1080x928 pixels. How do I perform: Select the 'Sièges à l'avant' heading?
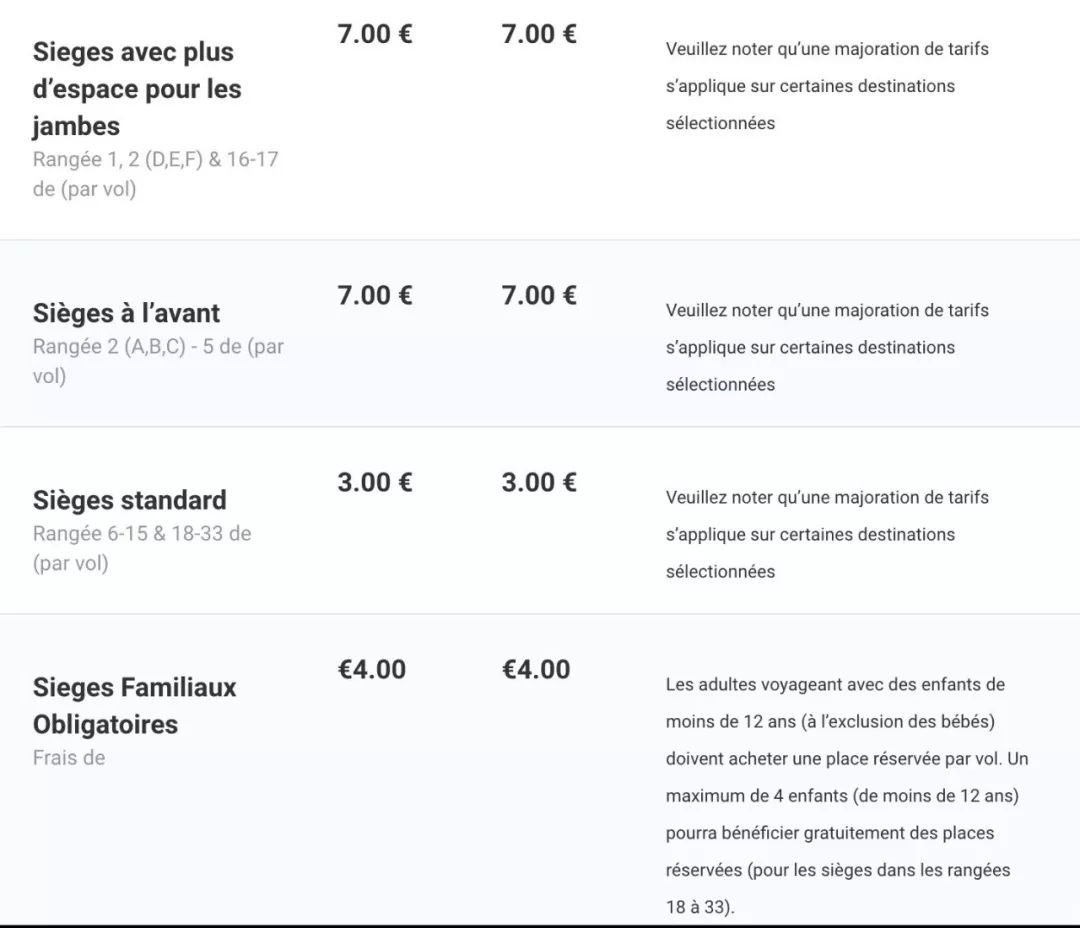pos(126,313)
